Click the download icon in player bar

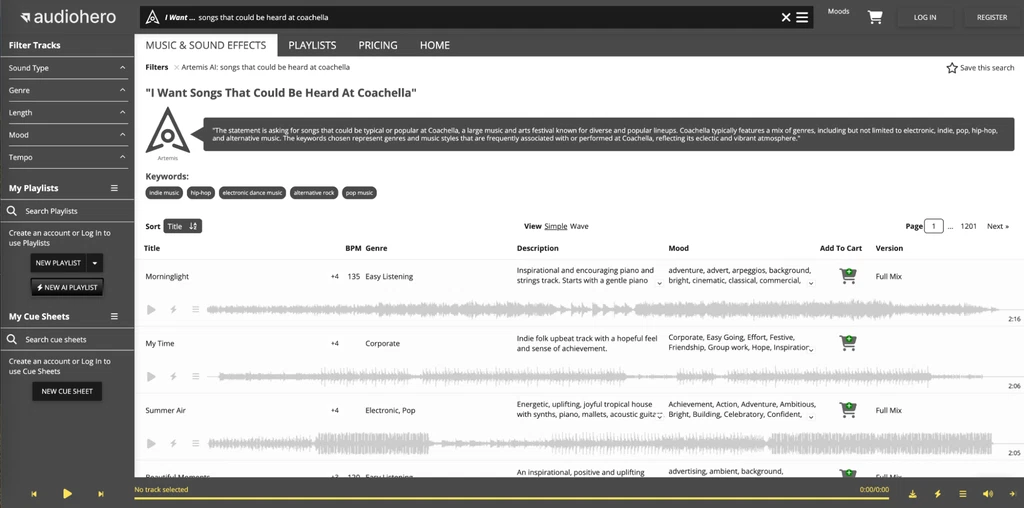[913, 493]
